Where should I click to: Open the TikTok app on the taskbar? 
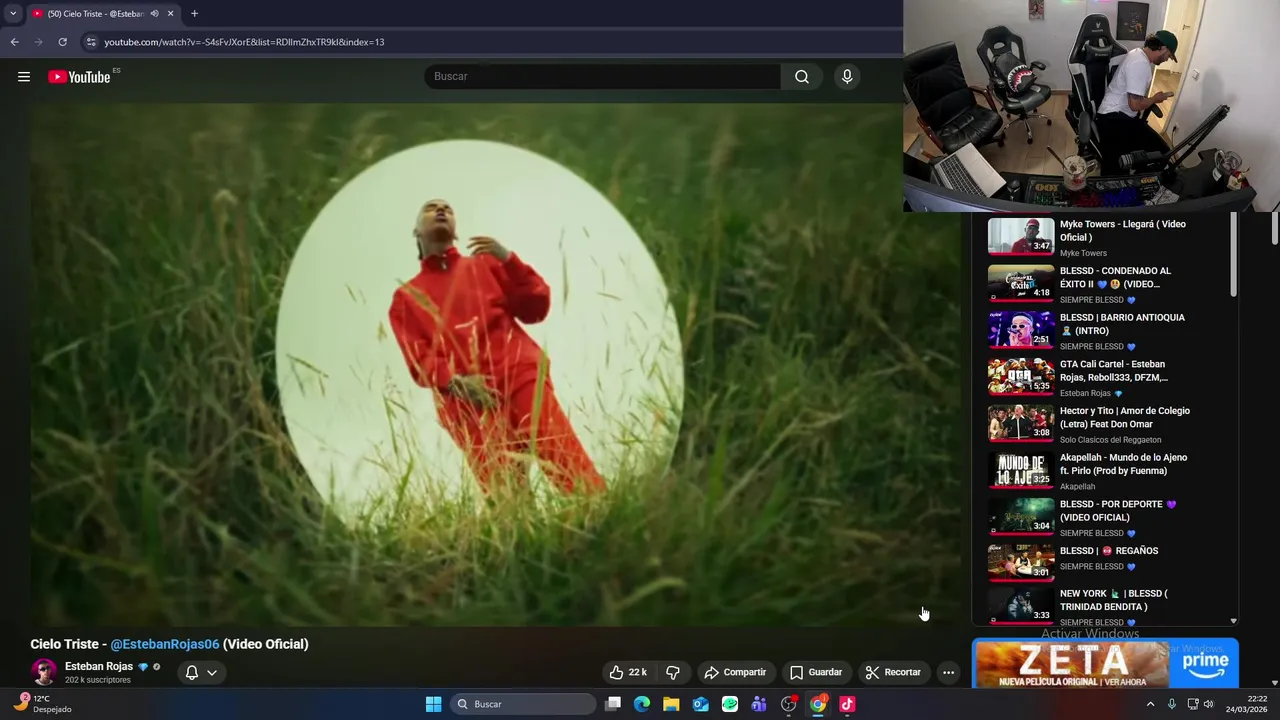pos(847,704)
